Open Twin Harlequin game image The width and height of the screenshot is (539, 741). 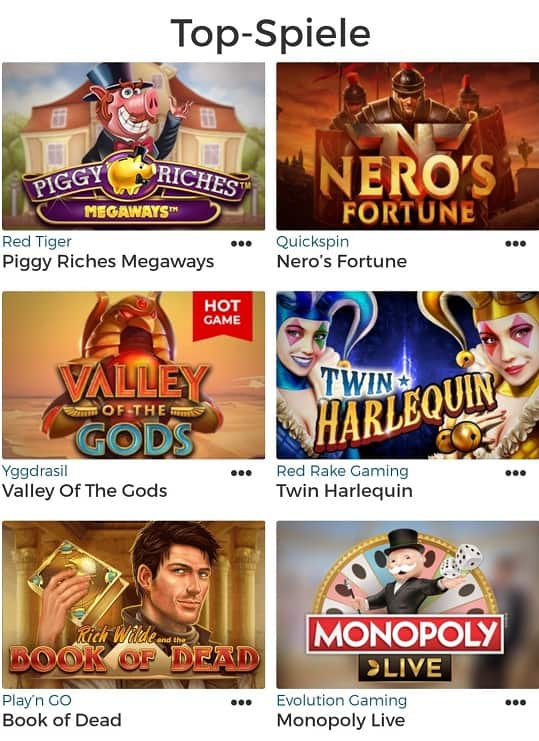tap(408, 375)
